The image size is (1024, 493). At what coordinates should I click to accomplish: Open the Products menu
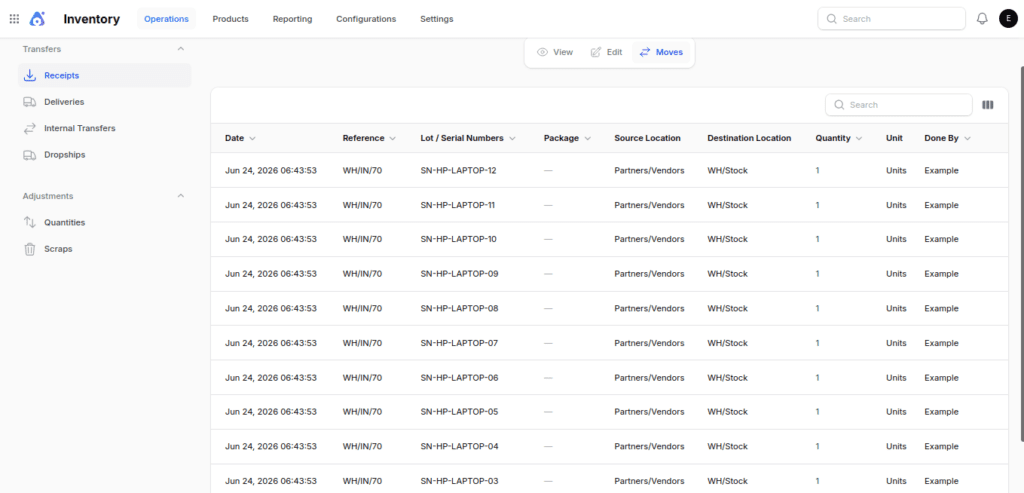pyautogui.click(x=231, y=19)
